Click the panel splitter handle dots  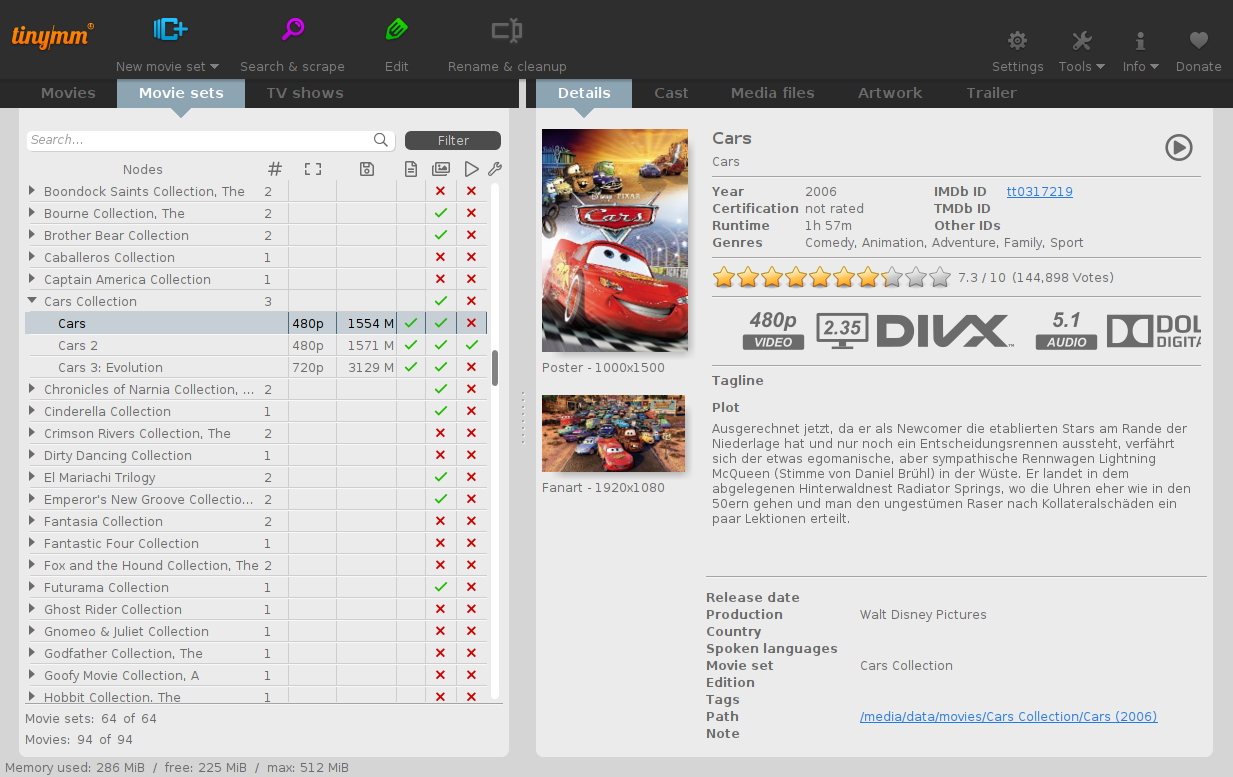pyautogui.click(x=522, y=418)
